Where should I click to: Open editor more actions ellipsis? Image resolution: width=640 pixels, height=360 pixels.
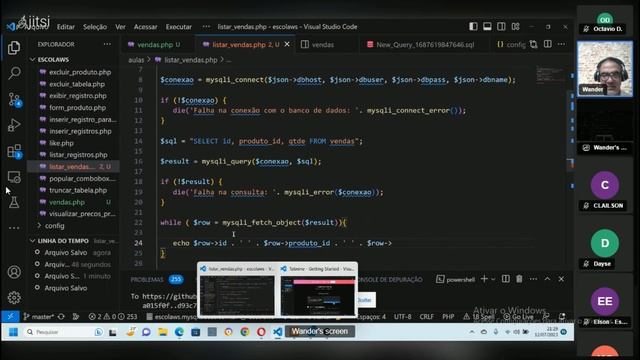(x=562, y=44)
